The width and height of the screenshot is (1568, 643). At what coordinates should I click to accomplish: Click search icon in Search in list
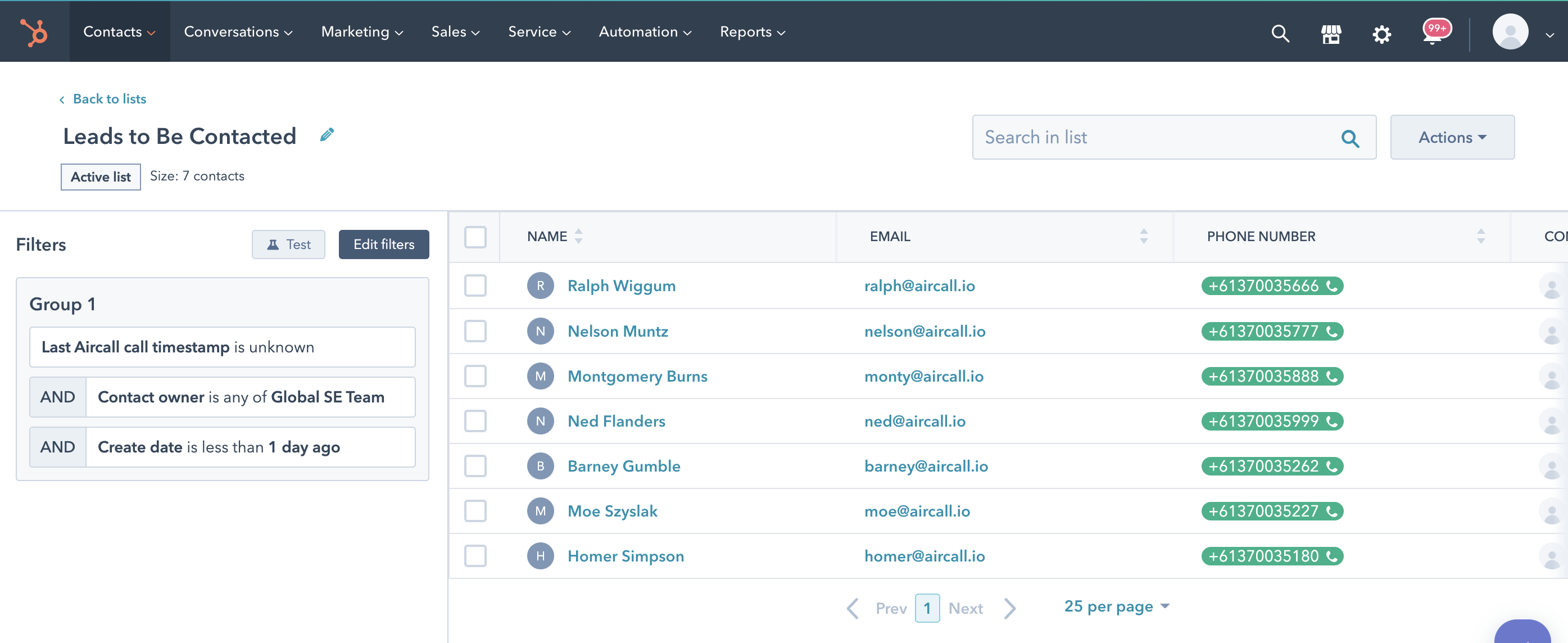tap(1349, 138)
